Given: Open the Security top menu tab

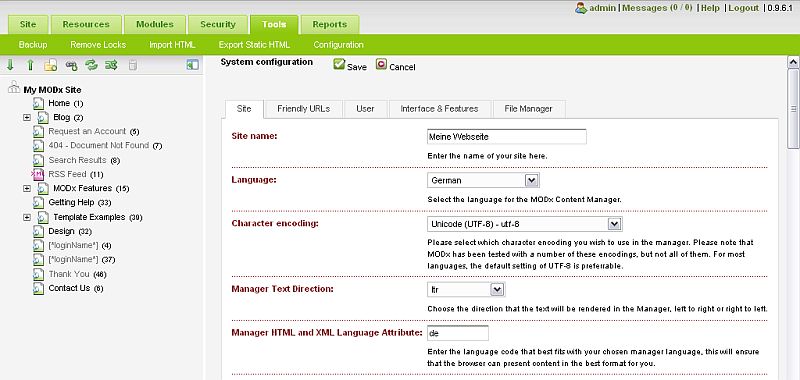Looking at the screenshot, I should (218, 24).
